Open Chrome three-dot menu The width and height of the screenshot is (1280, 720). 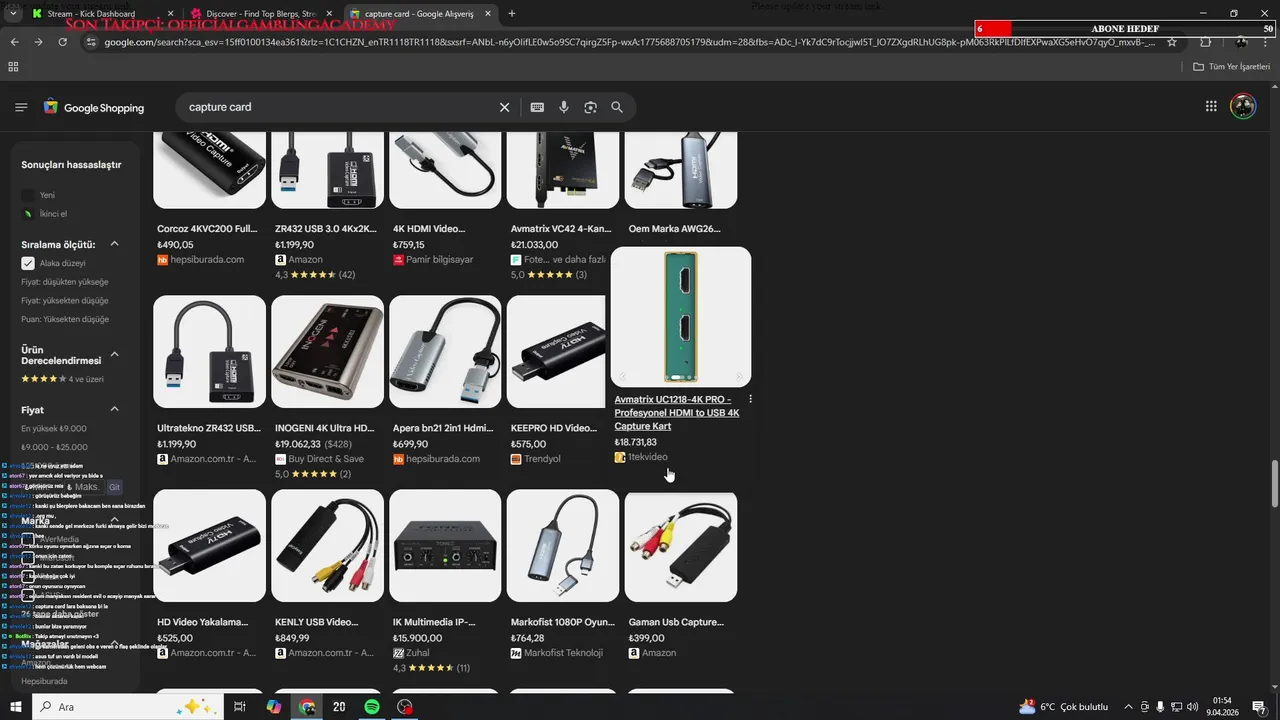(1265, 42)
